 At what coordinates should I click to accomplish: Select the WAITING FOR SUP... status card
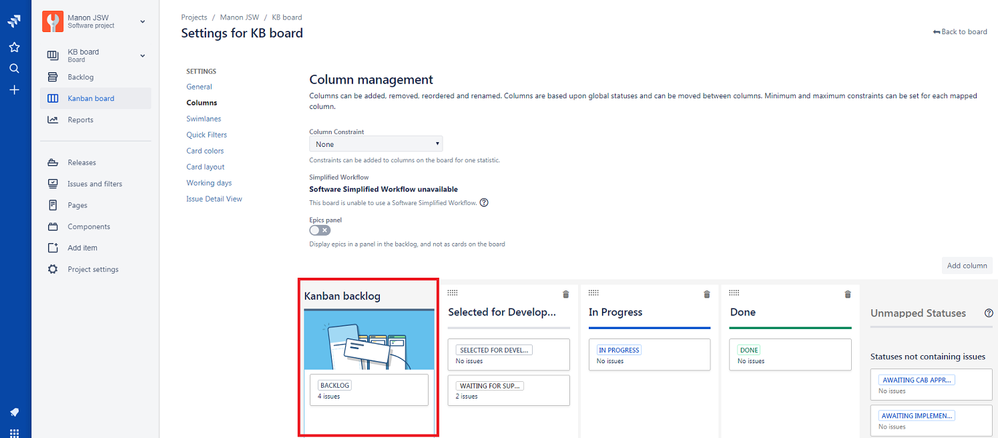pyautogui.click(x=509, y=390)
